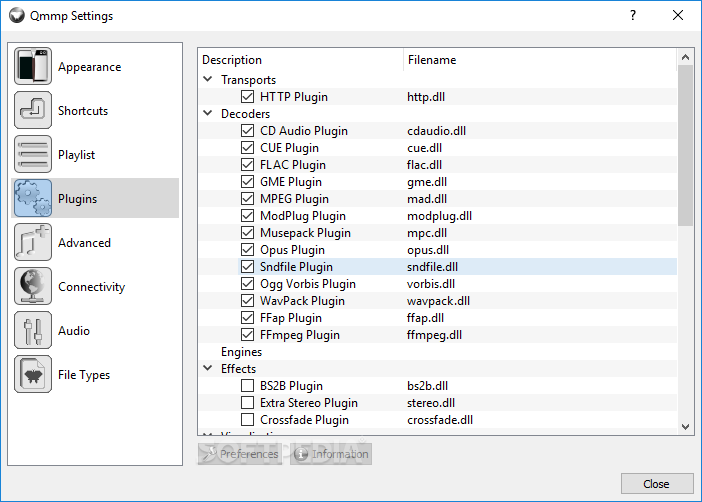This screenshot has width=702, height=502.
Task: Select the mad.dll filename cell
Action: coord(427,199)
